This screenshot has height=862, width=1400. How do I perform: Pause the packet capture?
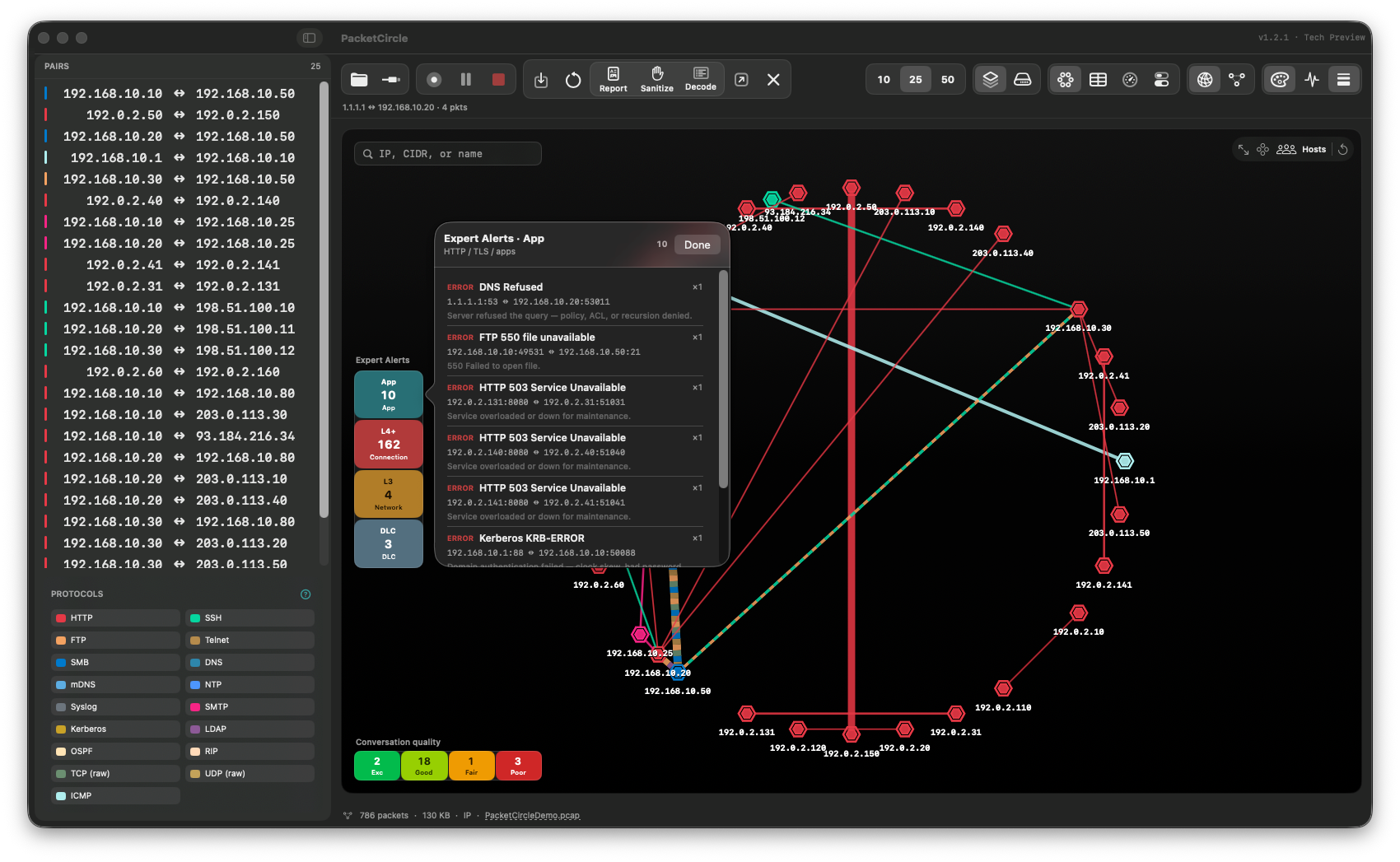(466, 80)
